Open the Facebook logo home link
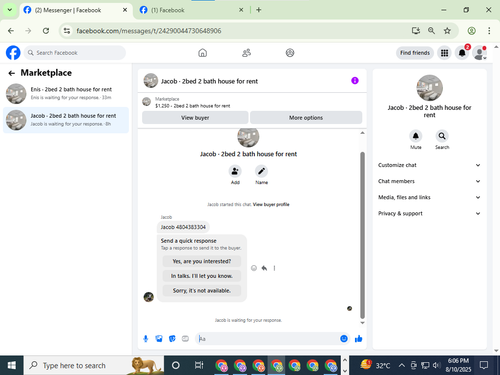 (x=13, y=53)
